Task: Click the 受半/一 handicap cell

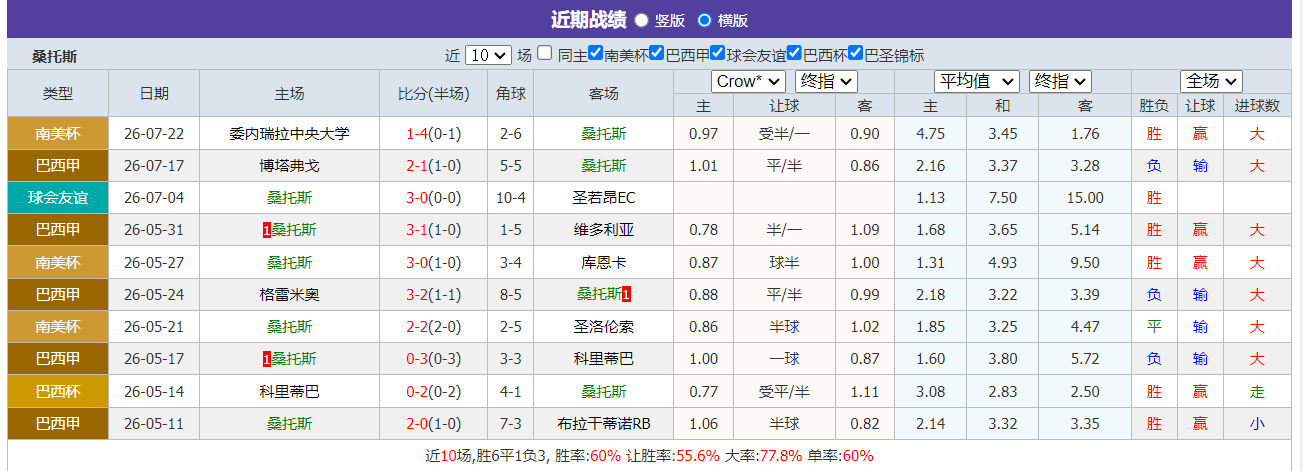Action: tap(784, 133)
